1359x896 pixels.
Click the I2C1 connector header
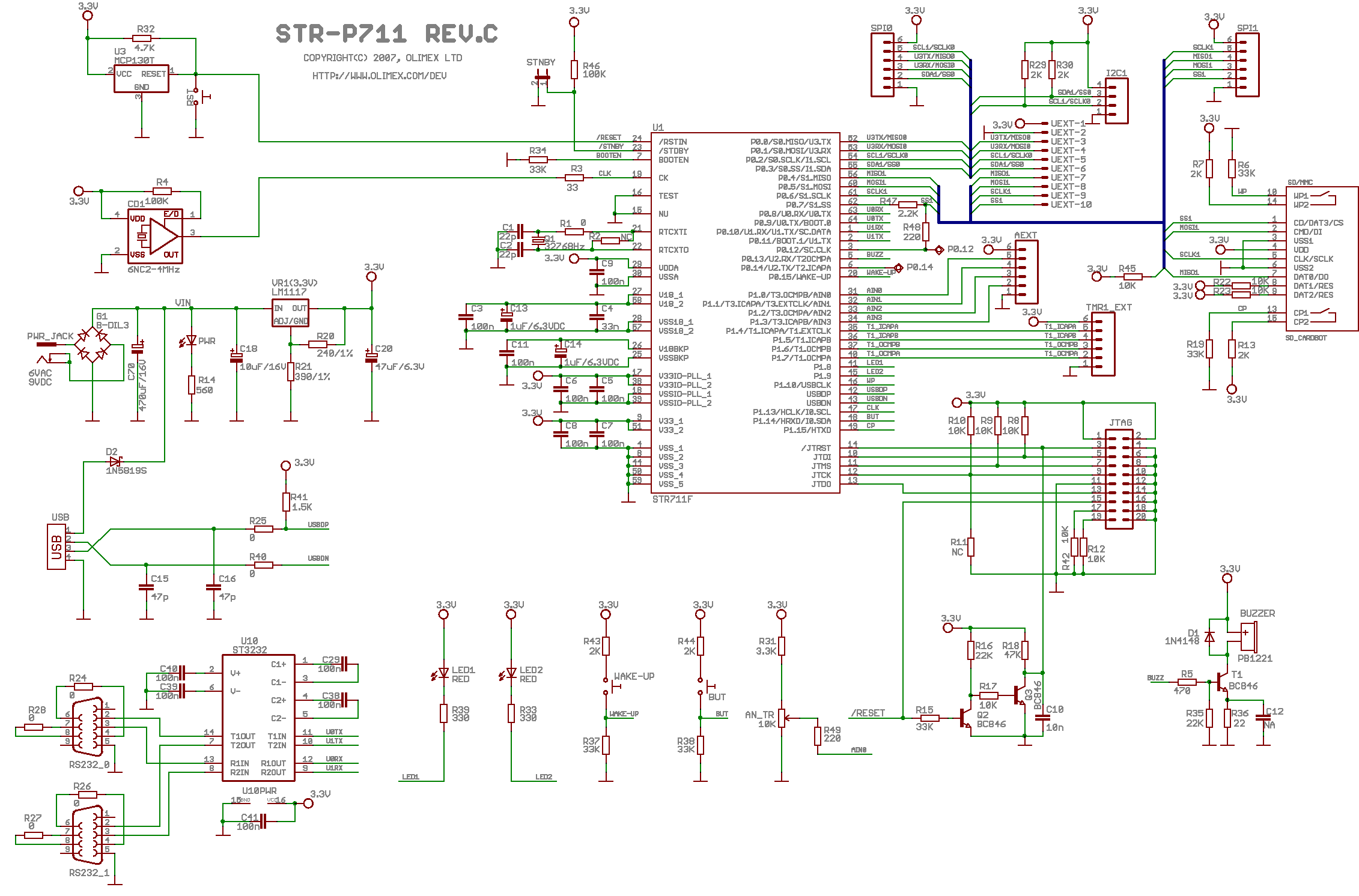tap(1116, 101)
